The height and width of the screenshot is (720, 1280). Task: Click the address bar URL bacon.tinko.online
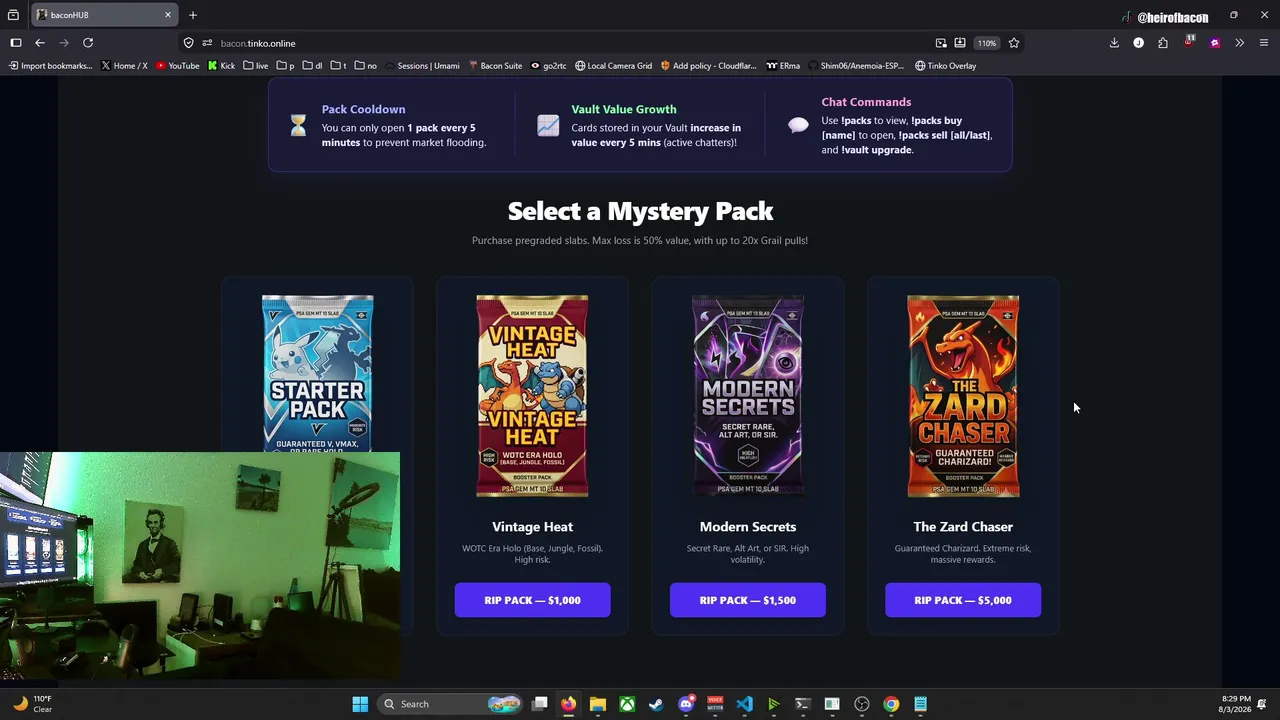coord(258,43)
